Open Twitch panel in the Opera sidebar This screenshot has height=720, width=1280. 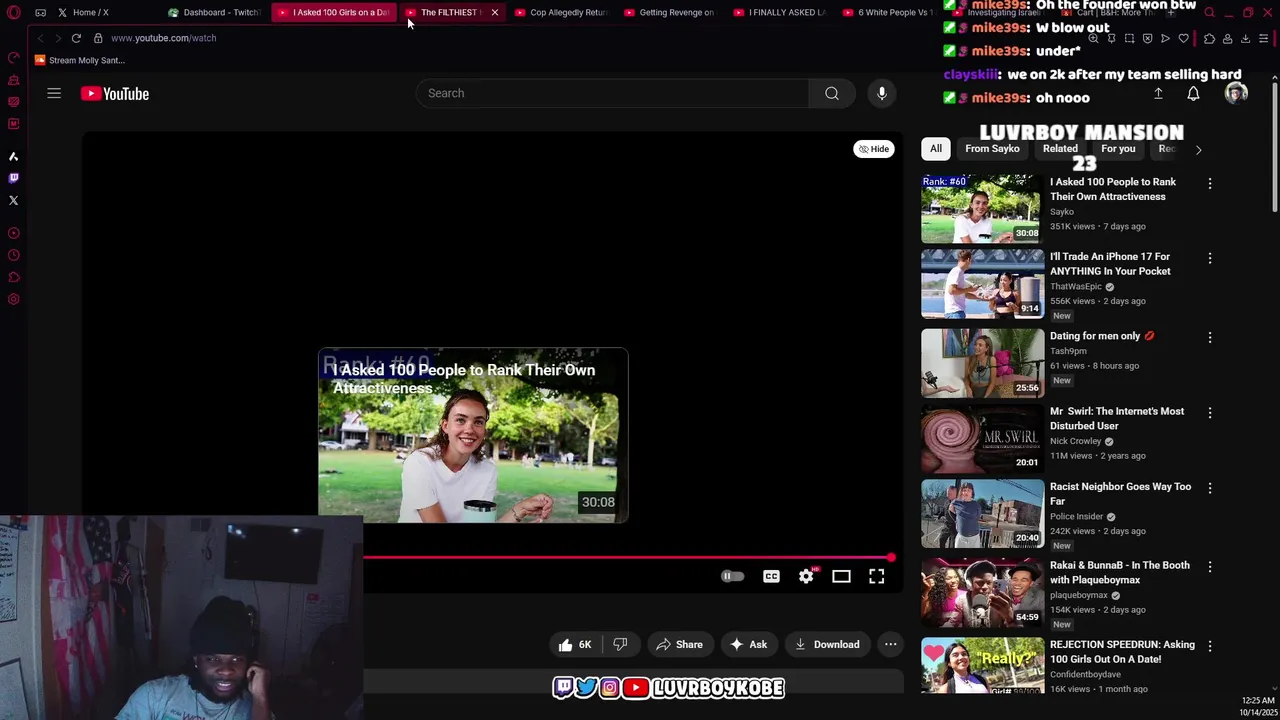tap(13, 178)
